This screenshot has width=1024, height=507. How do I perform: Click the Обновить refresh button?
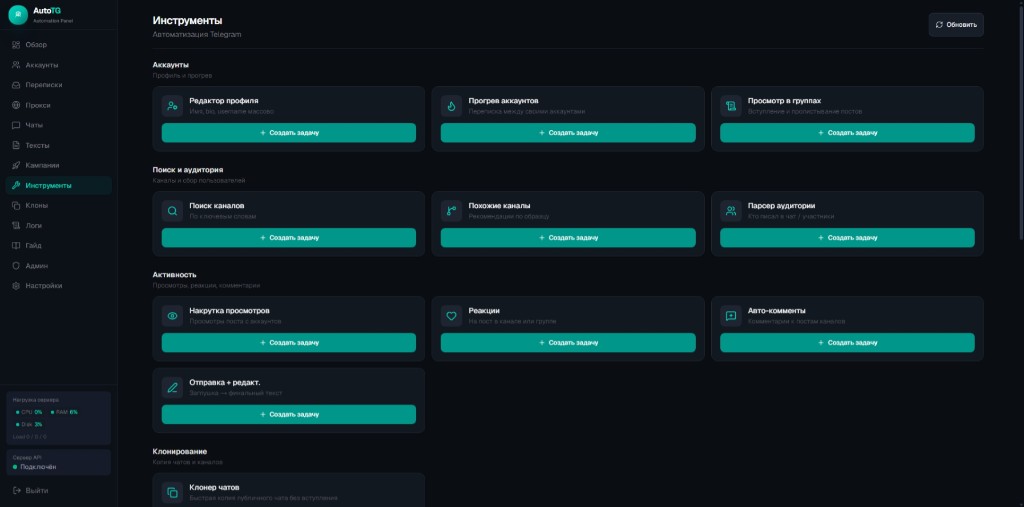[956, 25]
